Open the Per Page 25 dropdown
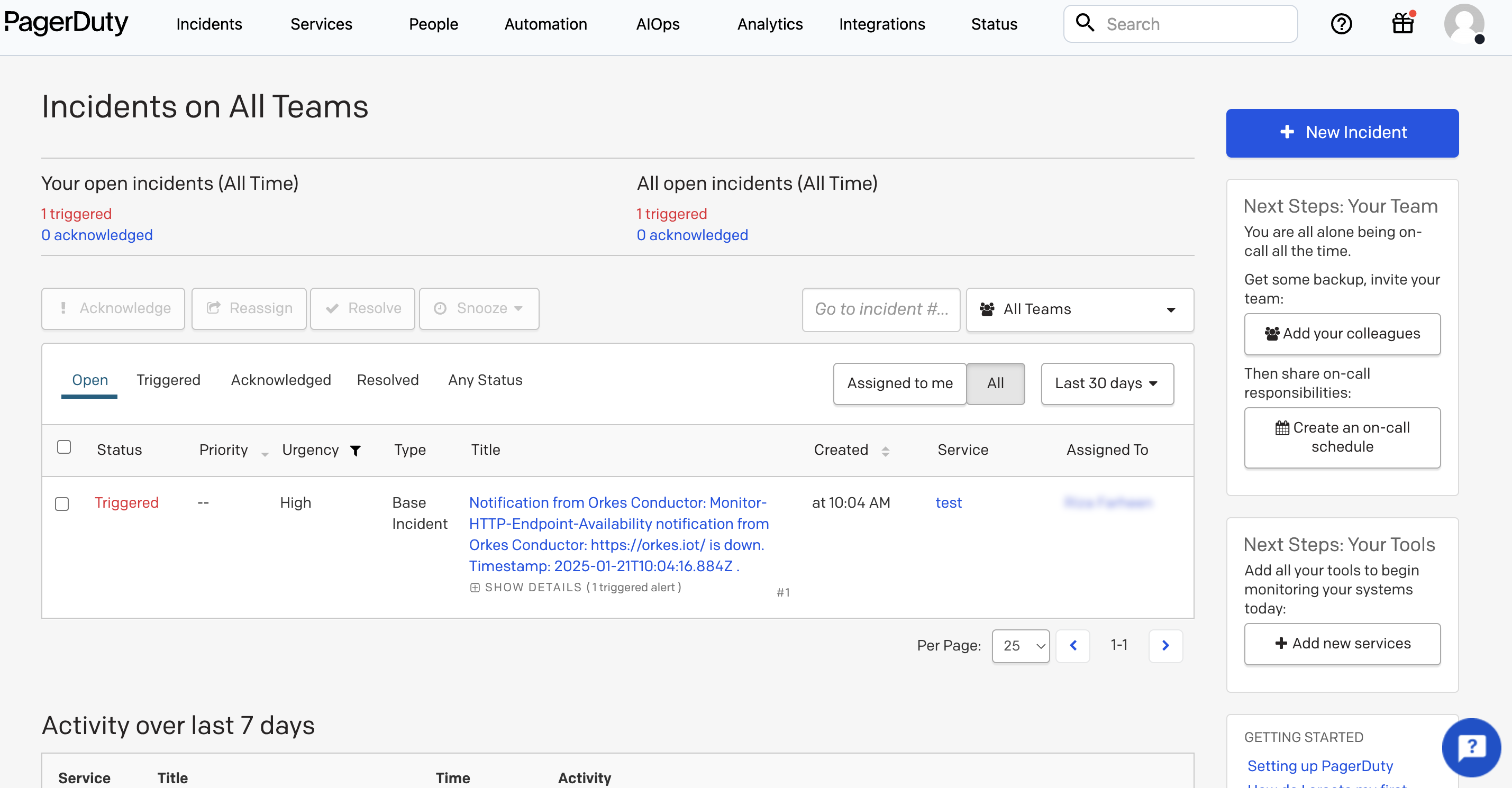This screenshot has width=1512, height=788. pos(1021,645)
